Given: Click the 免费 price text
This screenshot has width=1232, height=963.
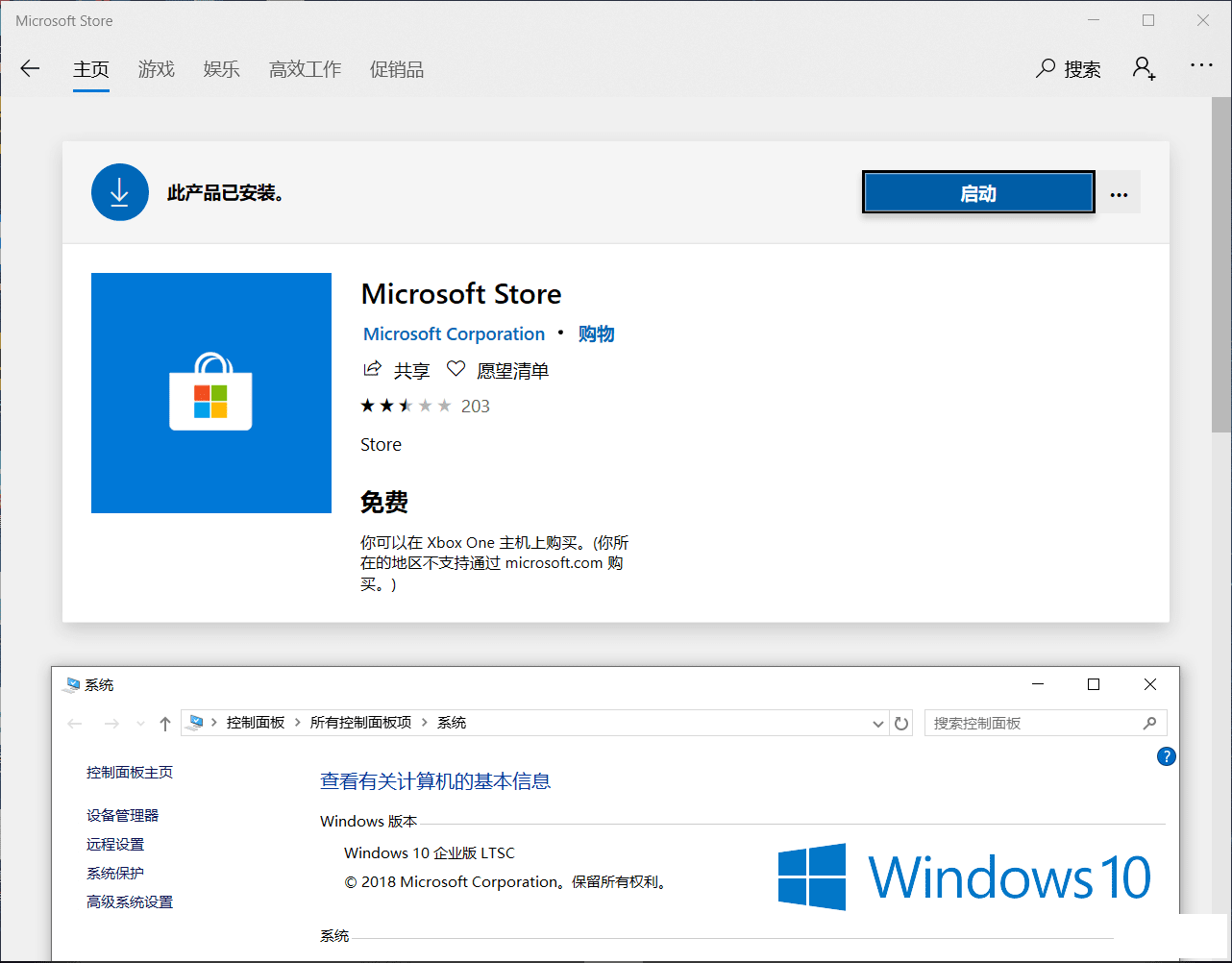Looking at the screenshot, I should tap(384, 502).
